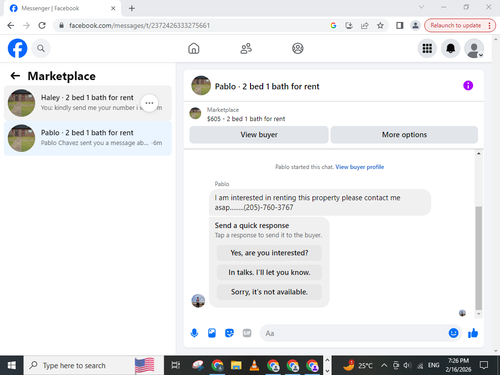Open Haley 2 bed 1 bath conversation
Image resolution: width=500 pixels, height=375 pixels.
[88, 103]
